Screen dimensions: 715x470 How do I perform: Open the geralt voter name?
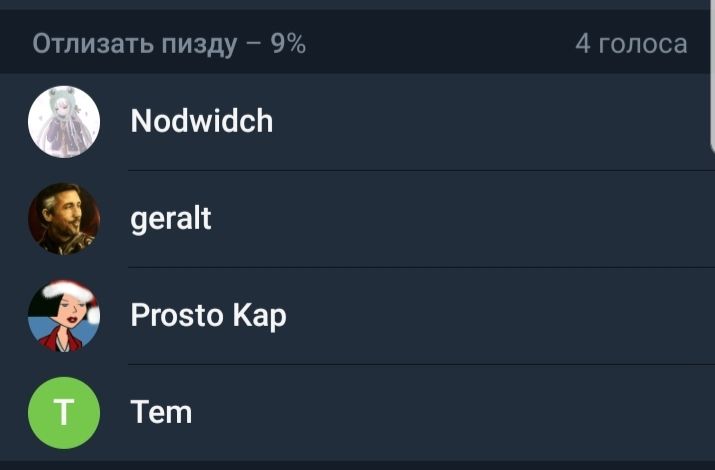(x=171, y=219)
